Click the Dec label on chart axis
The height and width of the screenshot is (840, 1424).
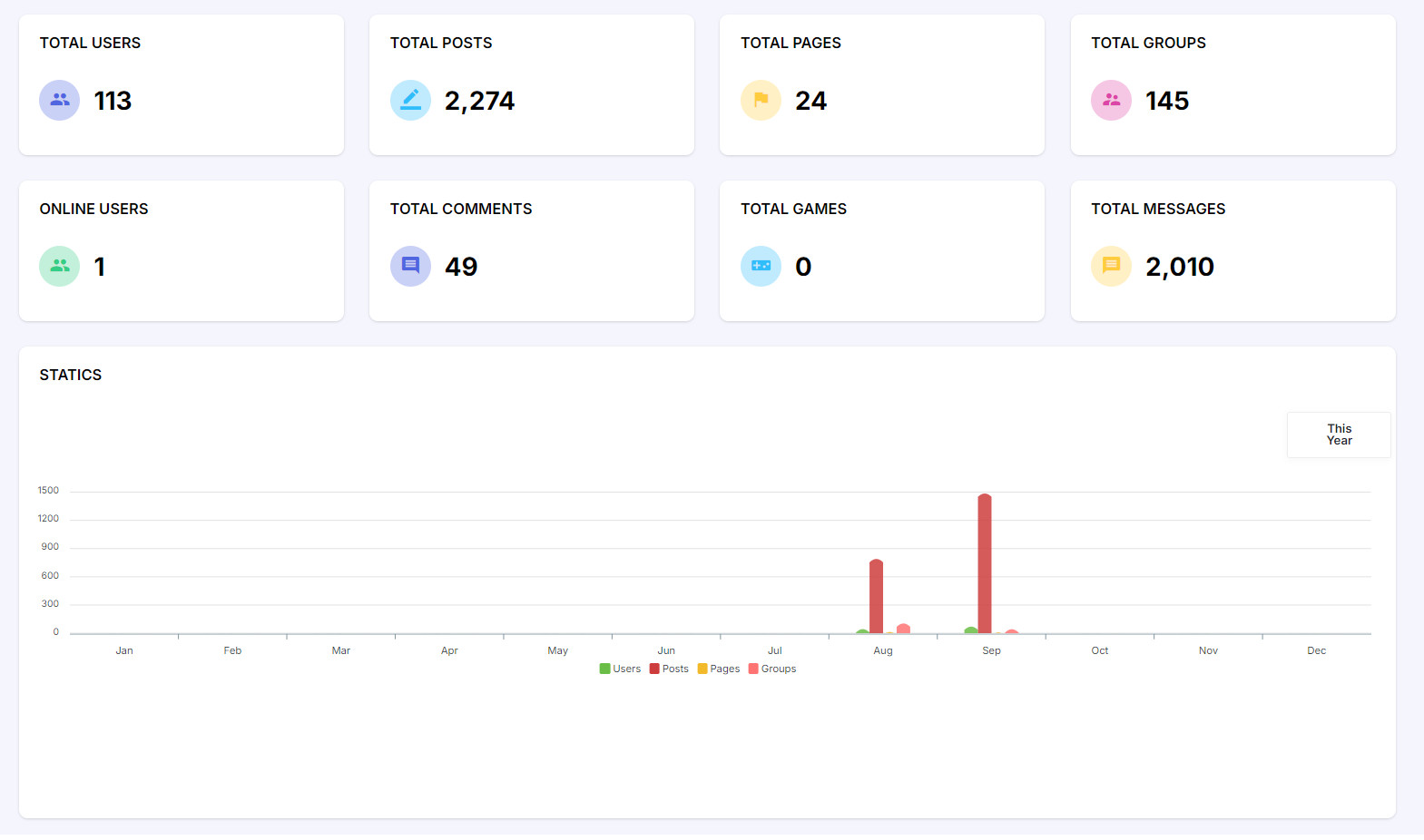tap(1317, 650)
